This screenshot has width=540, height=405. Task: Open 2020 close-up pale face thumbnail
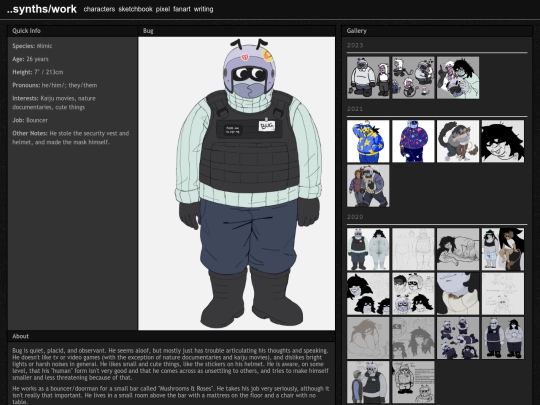click(x=458, y=294)
